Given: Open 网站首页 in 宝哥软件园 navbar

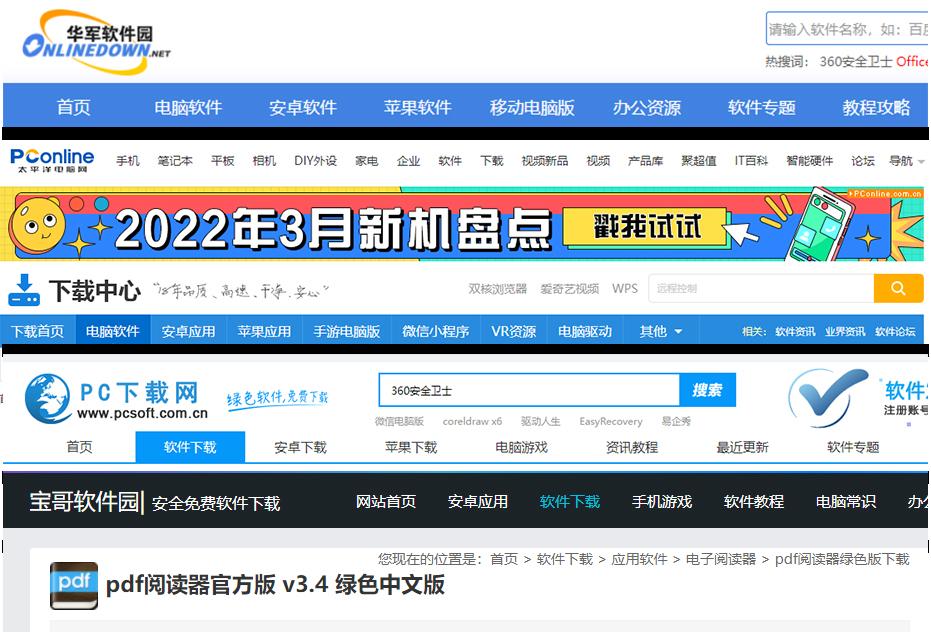Looking at the screenshot, I should [386, 501].
